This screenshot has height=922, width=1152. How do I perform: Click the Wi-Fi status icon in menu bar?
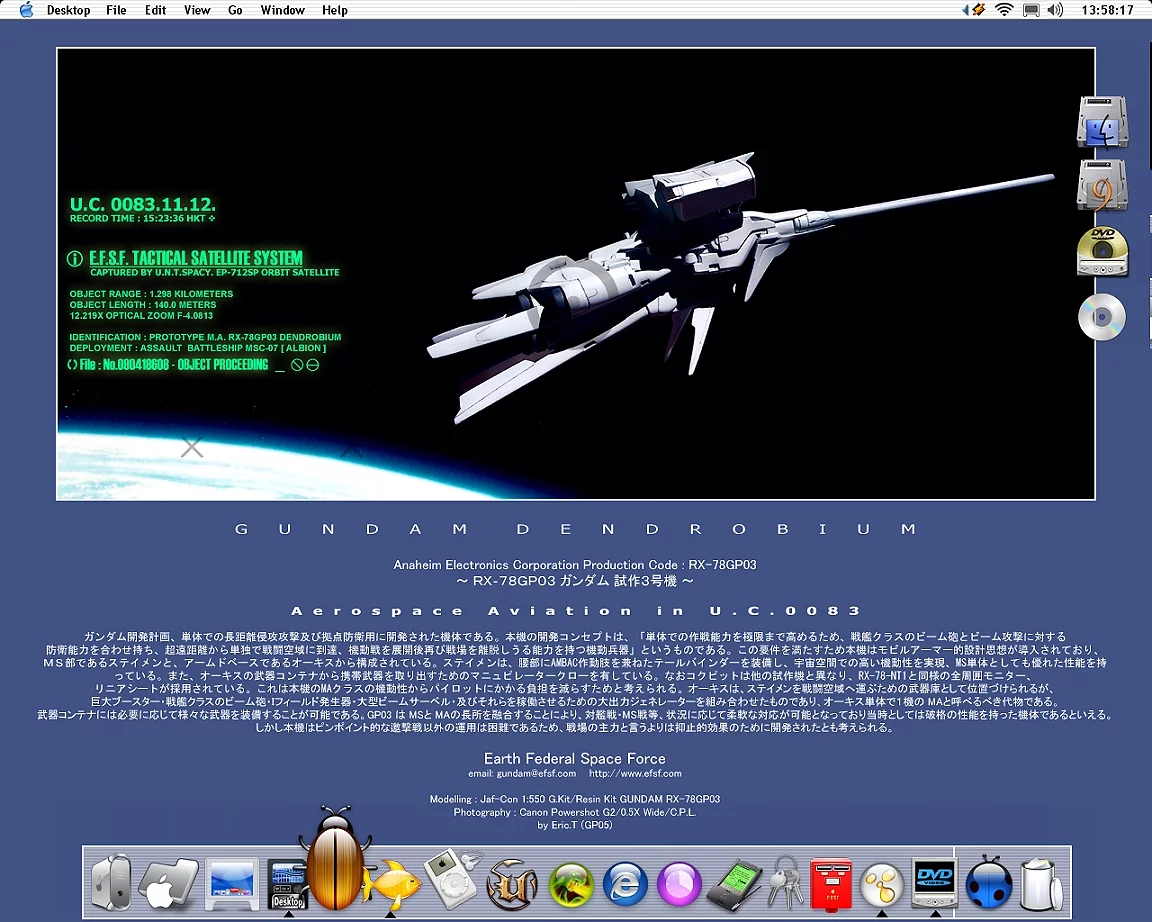tap(1004, 10)
